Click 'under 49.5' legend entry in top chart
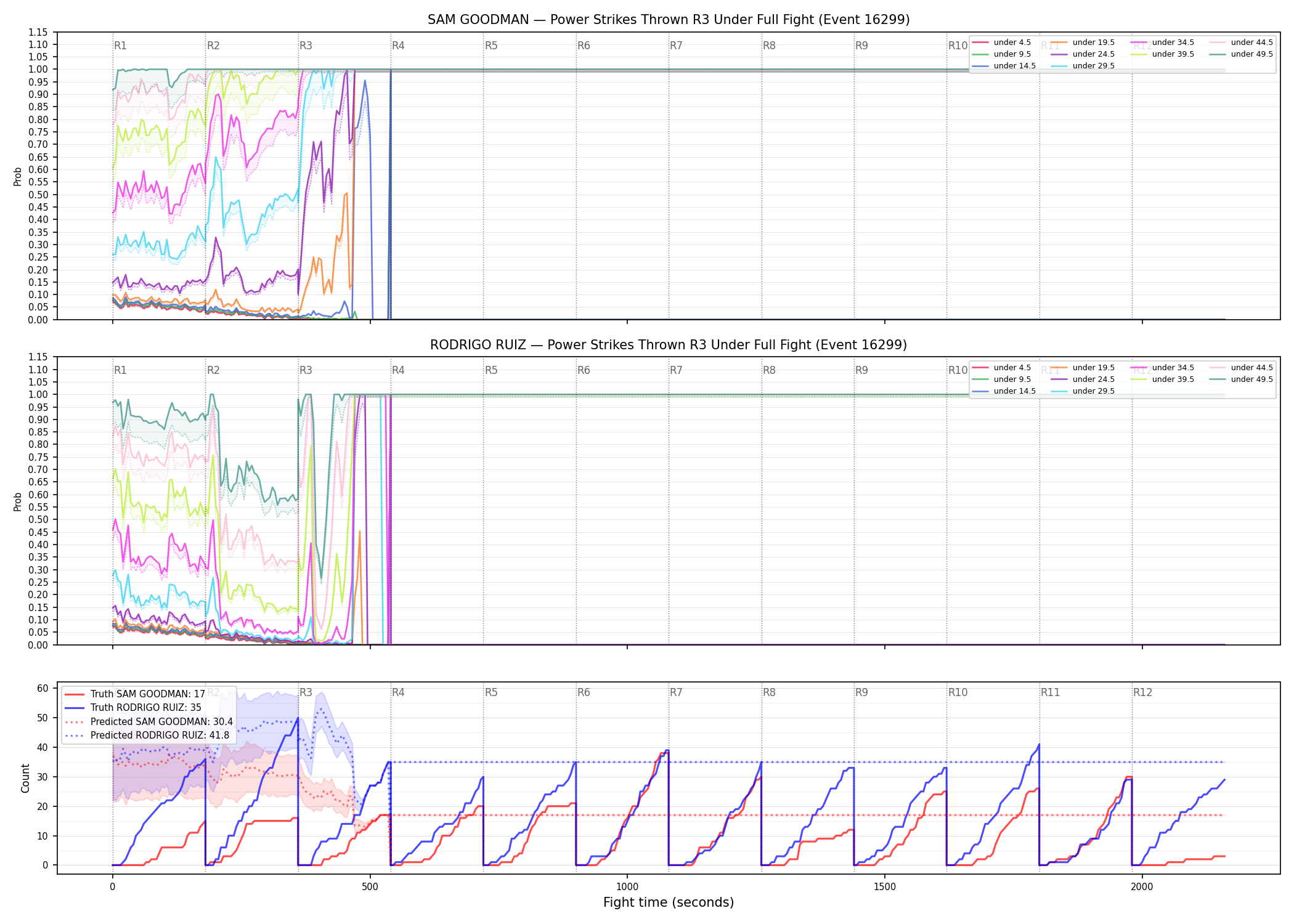Image resolution: width=1294 pixels, height=924 pixels. tap(1241, 54)
